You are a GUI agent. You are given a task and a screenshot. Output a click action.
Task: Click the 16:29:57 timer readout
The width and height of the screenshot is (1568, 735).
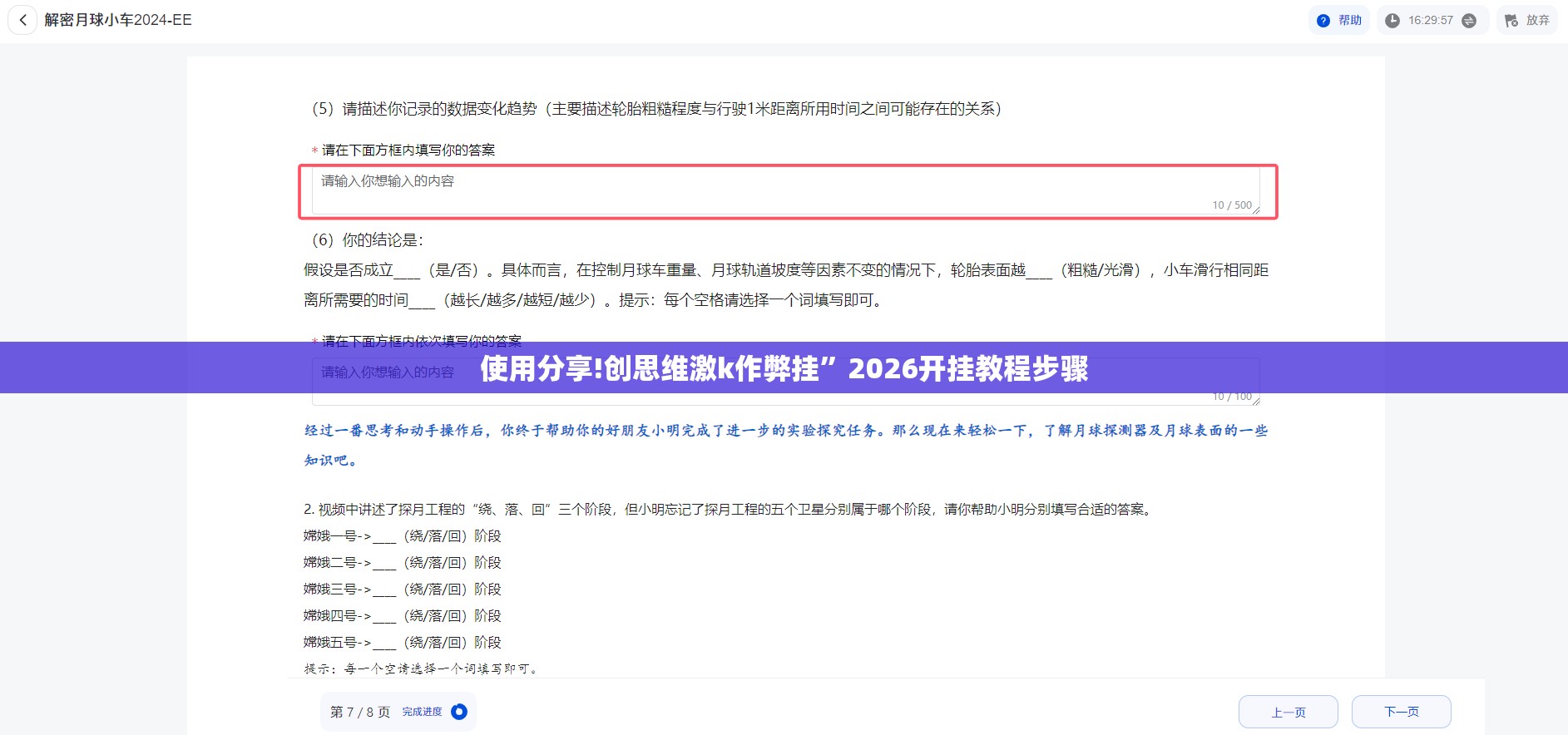click(x=1431, y=21)
